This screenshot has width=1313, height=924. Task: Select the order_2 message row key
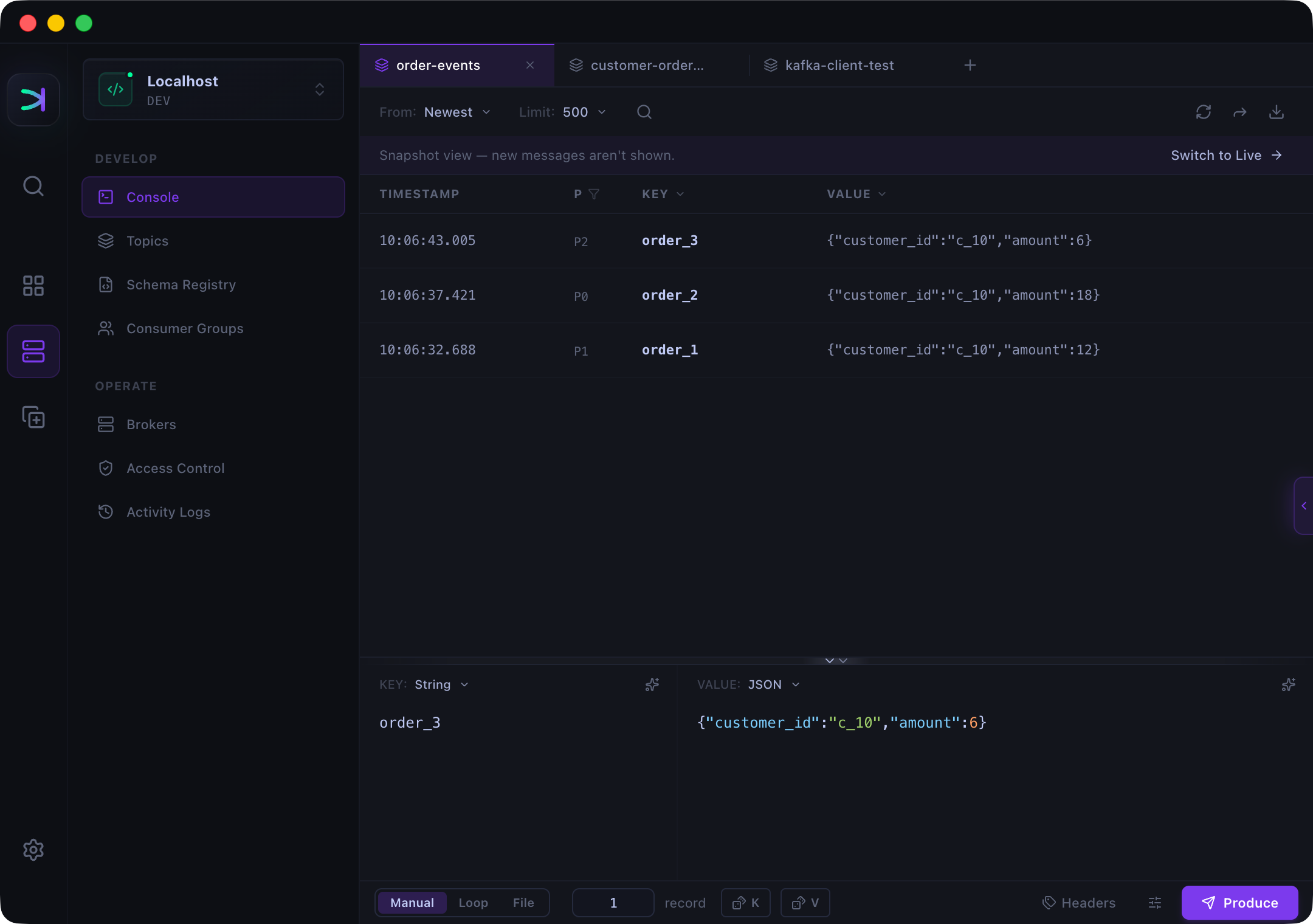click(670, 295)
